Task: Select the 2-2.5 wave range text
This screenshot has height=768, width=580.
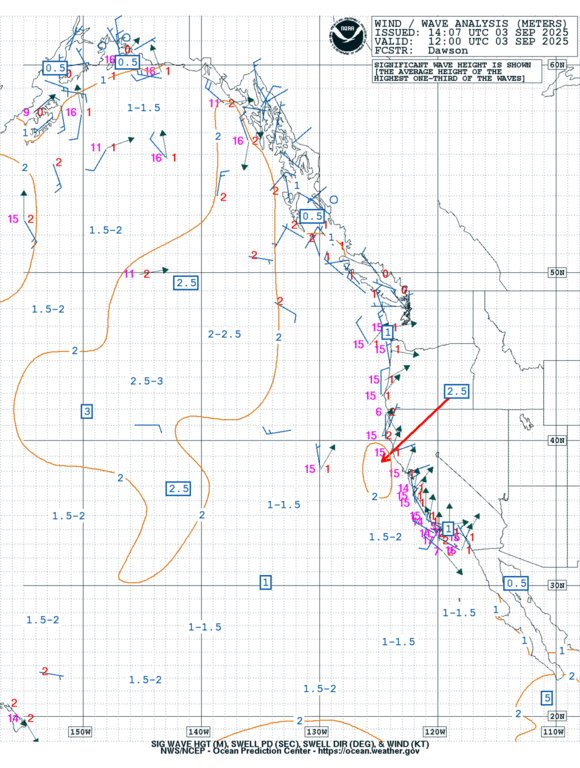Action: click(224, 334)
